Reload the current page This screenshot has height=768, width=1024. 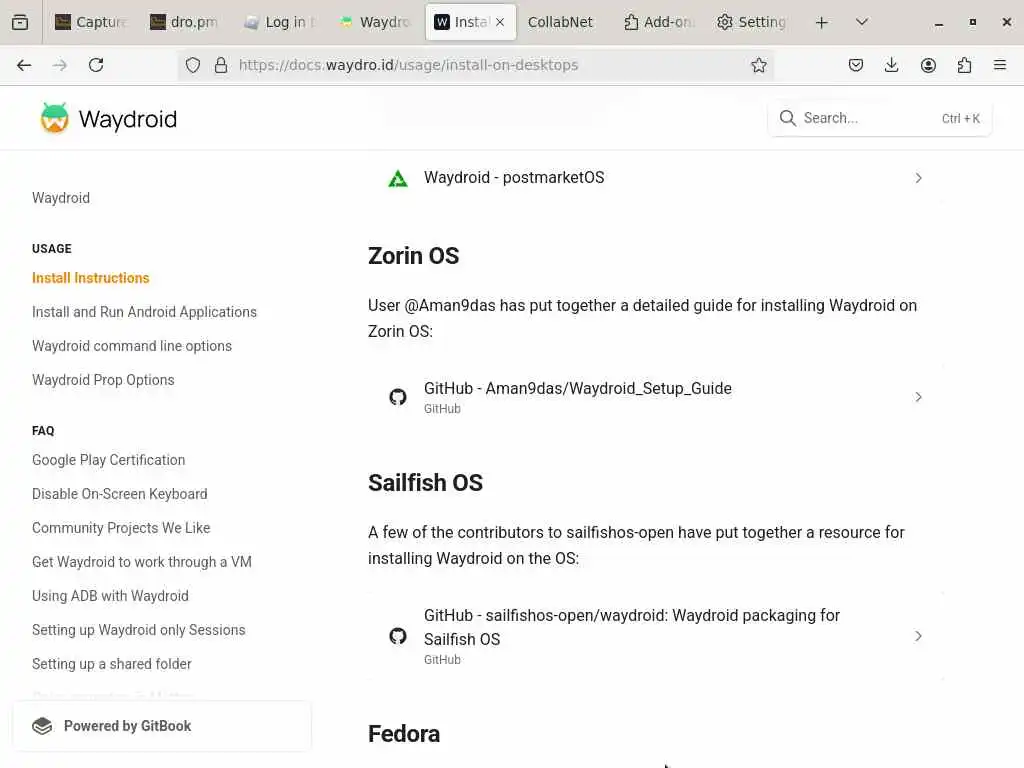point(96,65)
